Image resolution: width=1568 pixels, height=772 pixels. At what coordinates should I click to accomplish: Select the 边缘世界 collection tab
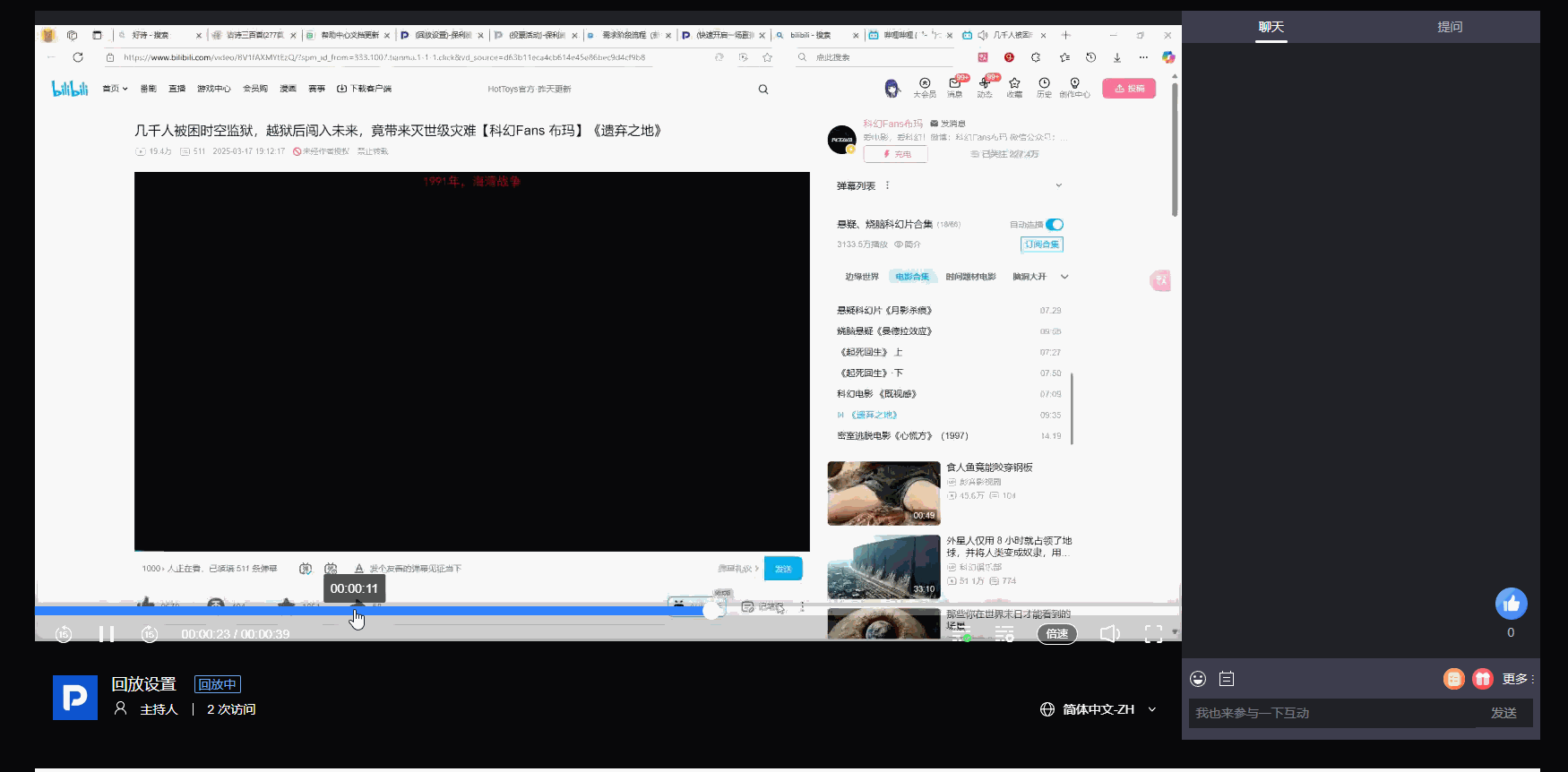[862, 277]
